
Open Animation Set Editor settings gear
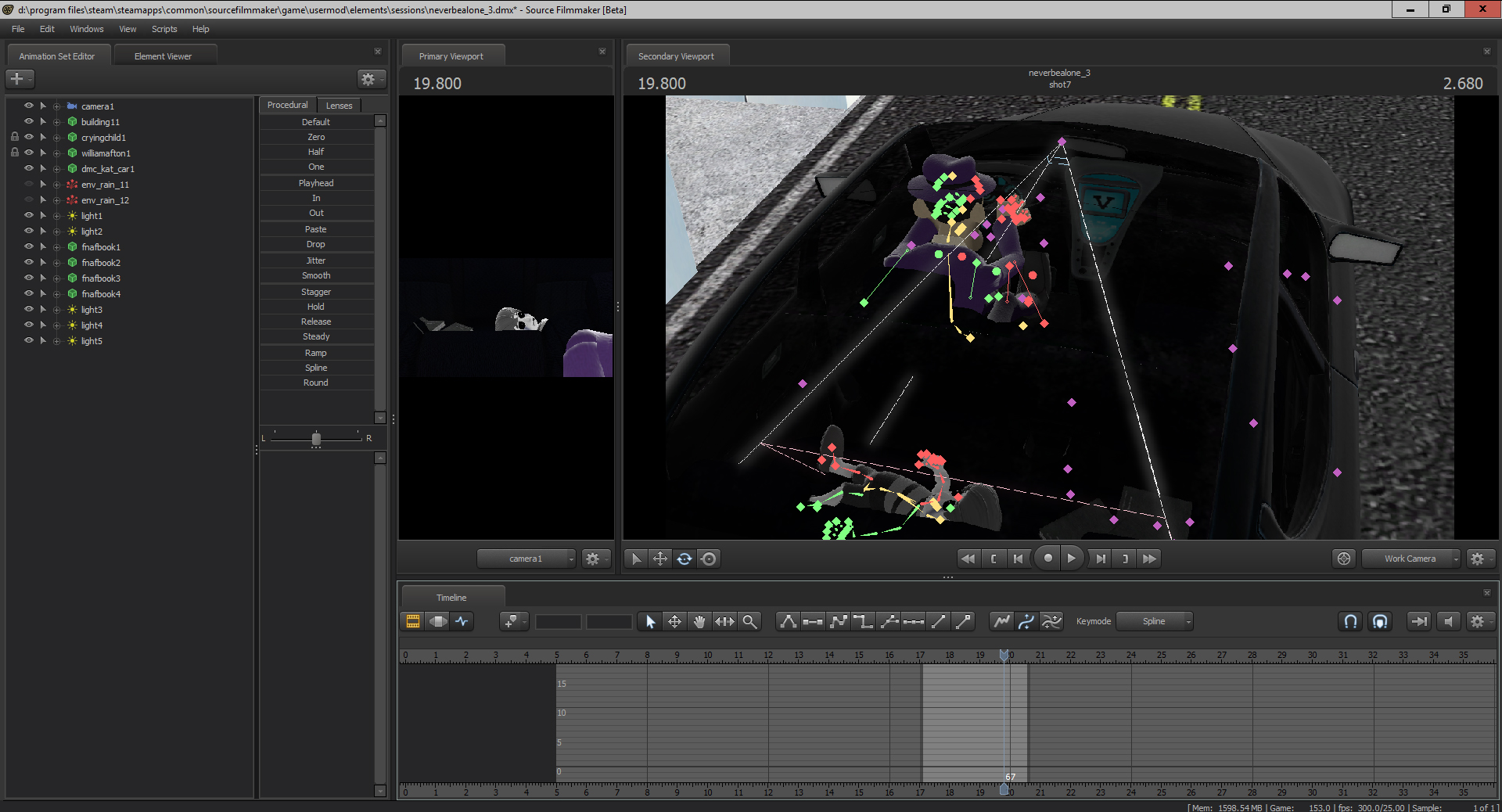371,79
